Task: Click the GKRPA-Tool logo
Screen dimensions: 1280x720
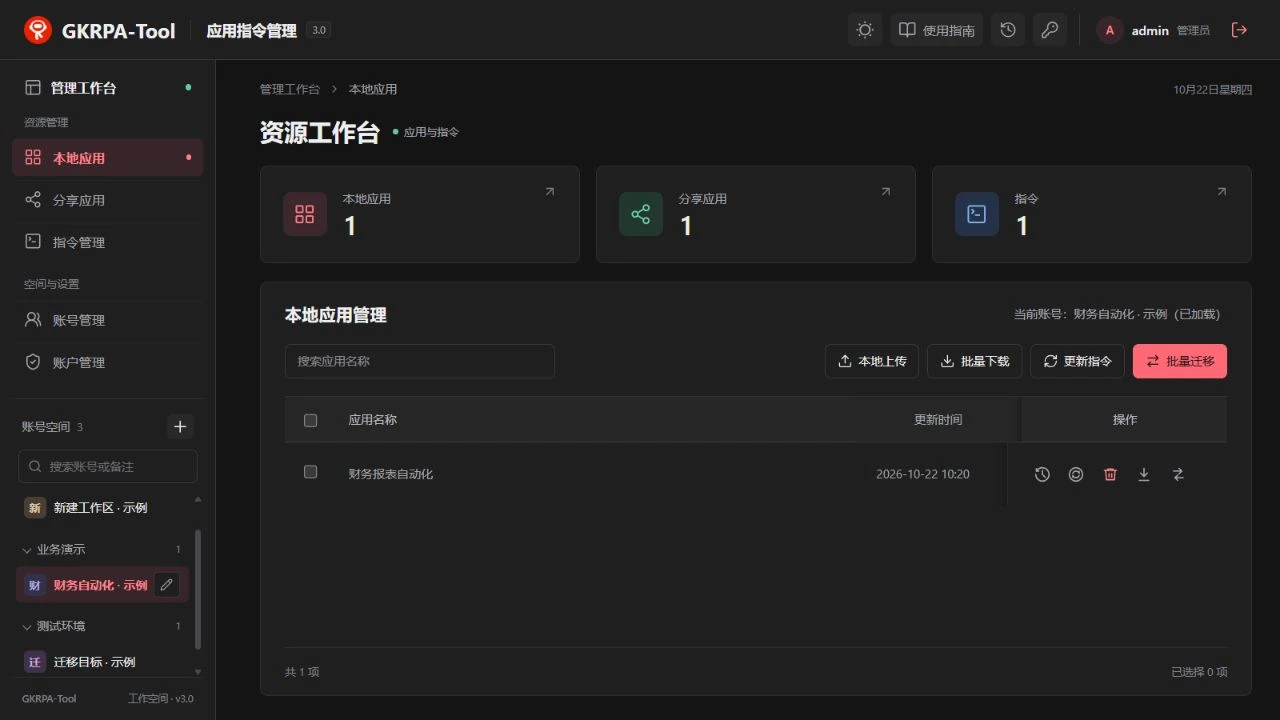Action: 38,30
